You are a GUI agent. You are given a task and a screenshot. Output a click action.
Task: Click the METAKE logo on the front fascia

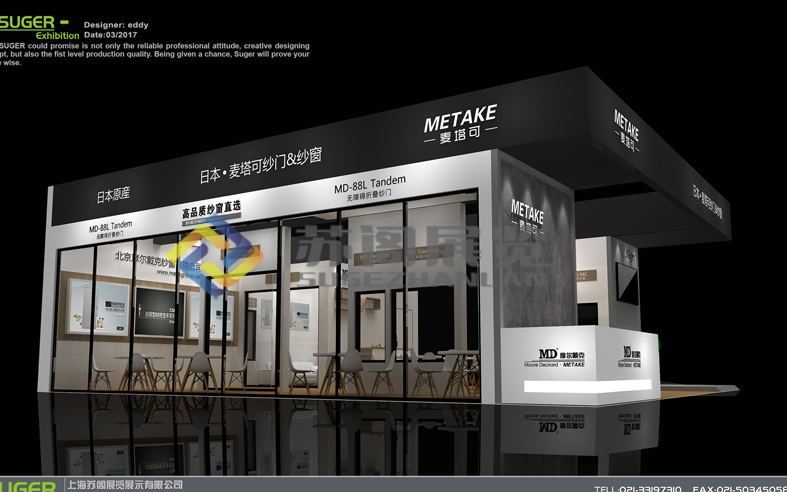pos(459,126)
